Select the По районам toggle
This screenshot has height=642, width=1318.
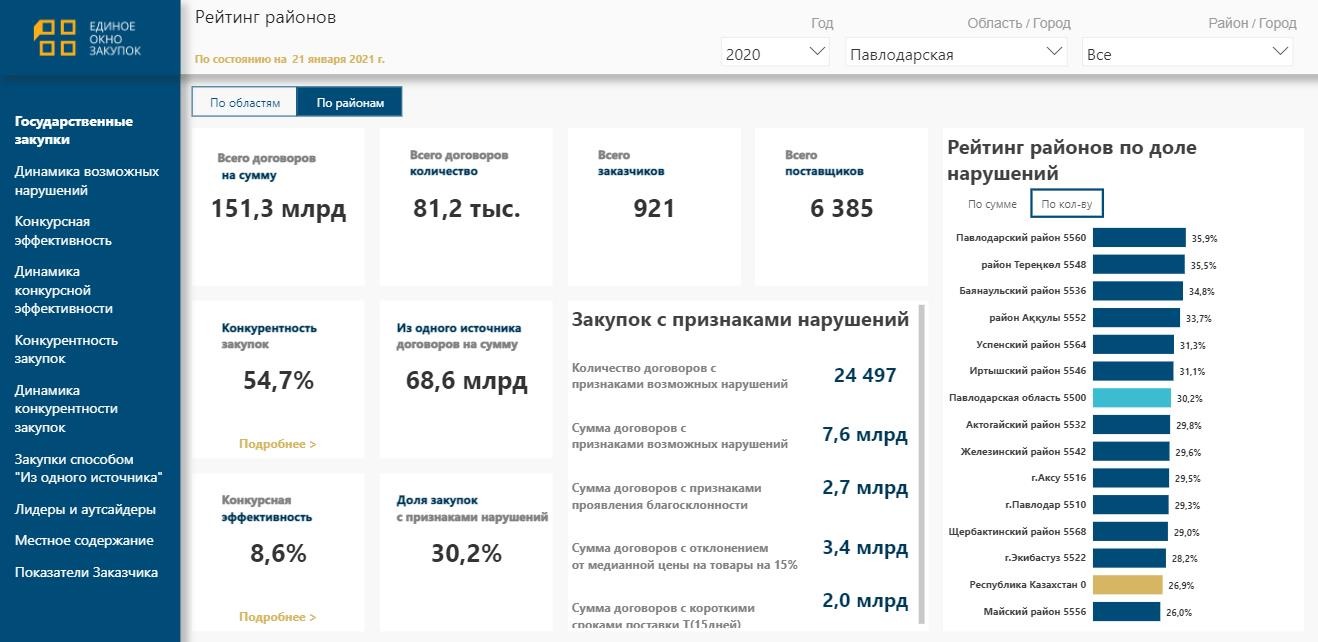(349, 102)
